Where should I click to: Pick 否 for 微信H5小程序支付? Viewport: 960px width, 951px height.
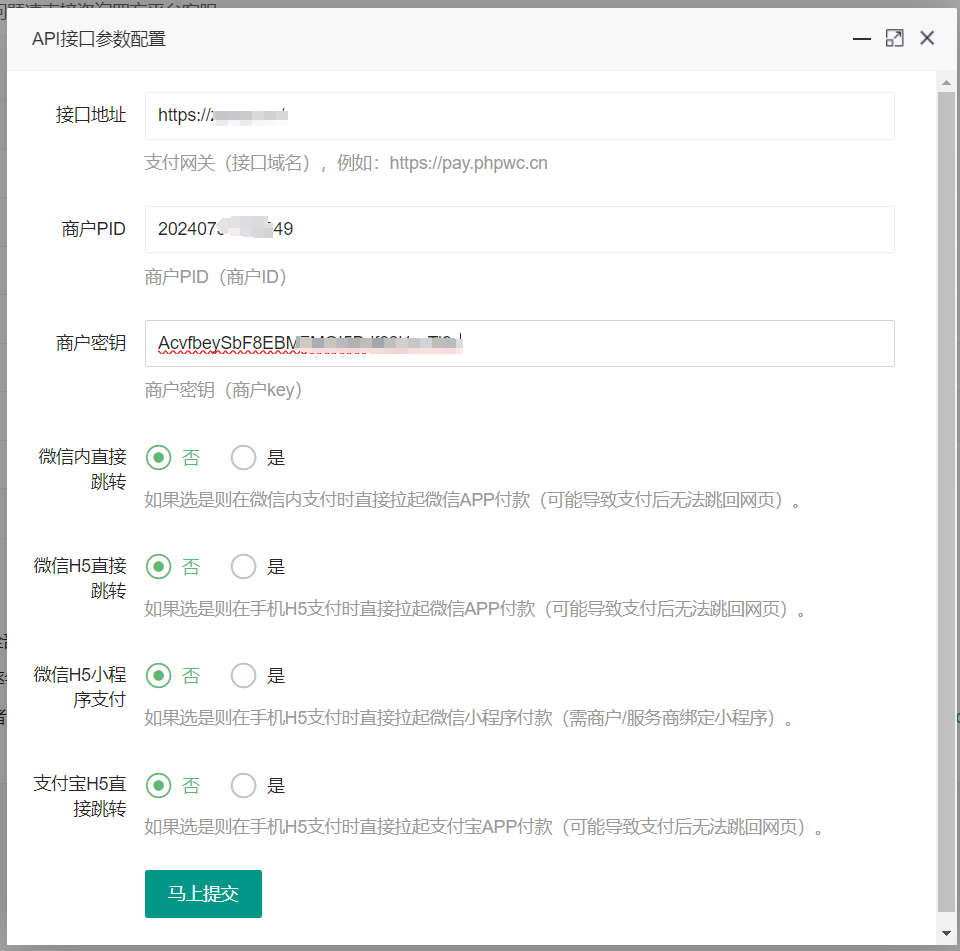(x=159, y=676)
